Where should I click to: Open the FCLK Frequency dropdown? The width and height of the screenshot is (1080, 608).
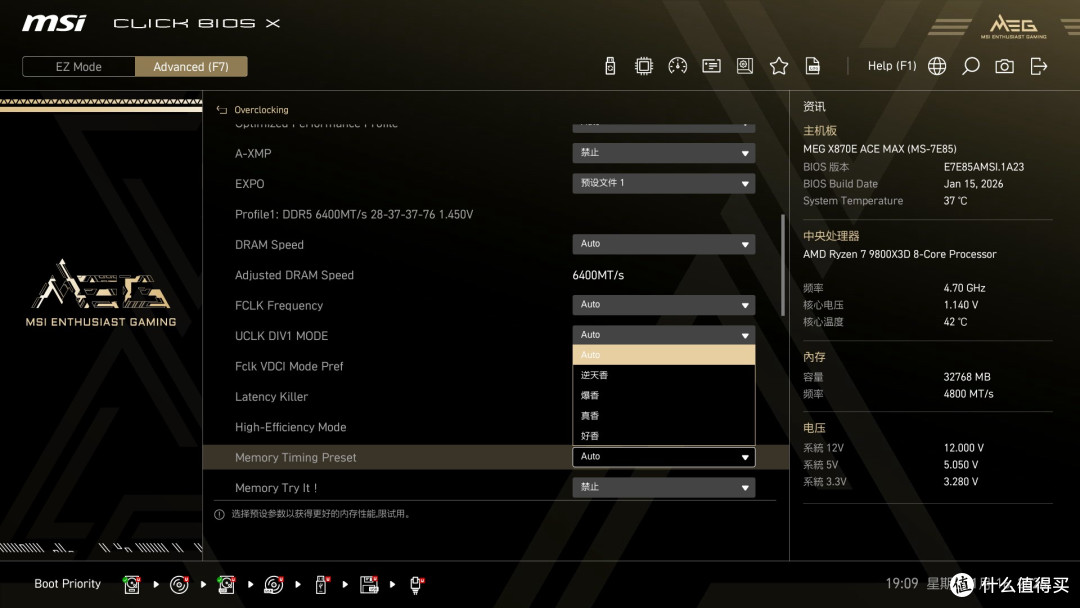(663, 304)
